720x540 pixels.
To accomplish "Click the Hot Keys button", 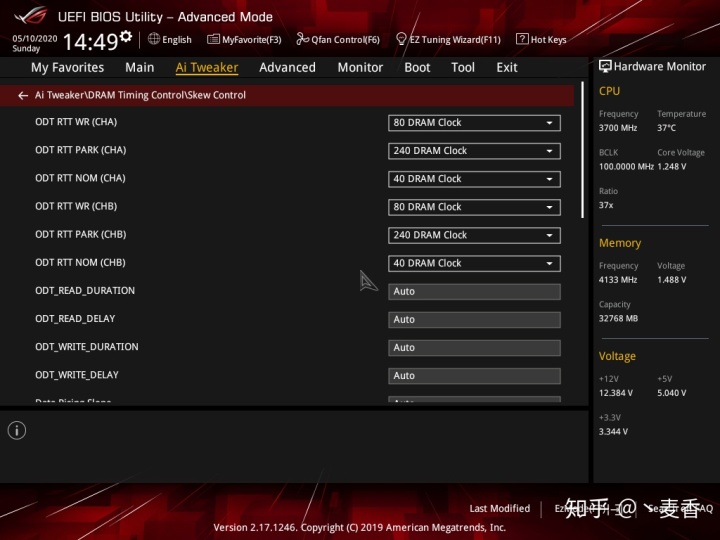I will (541, 39).
